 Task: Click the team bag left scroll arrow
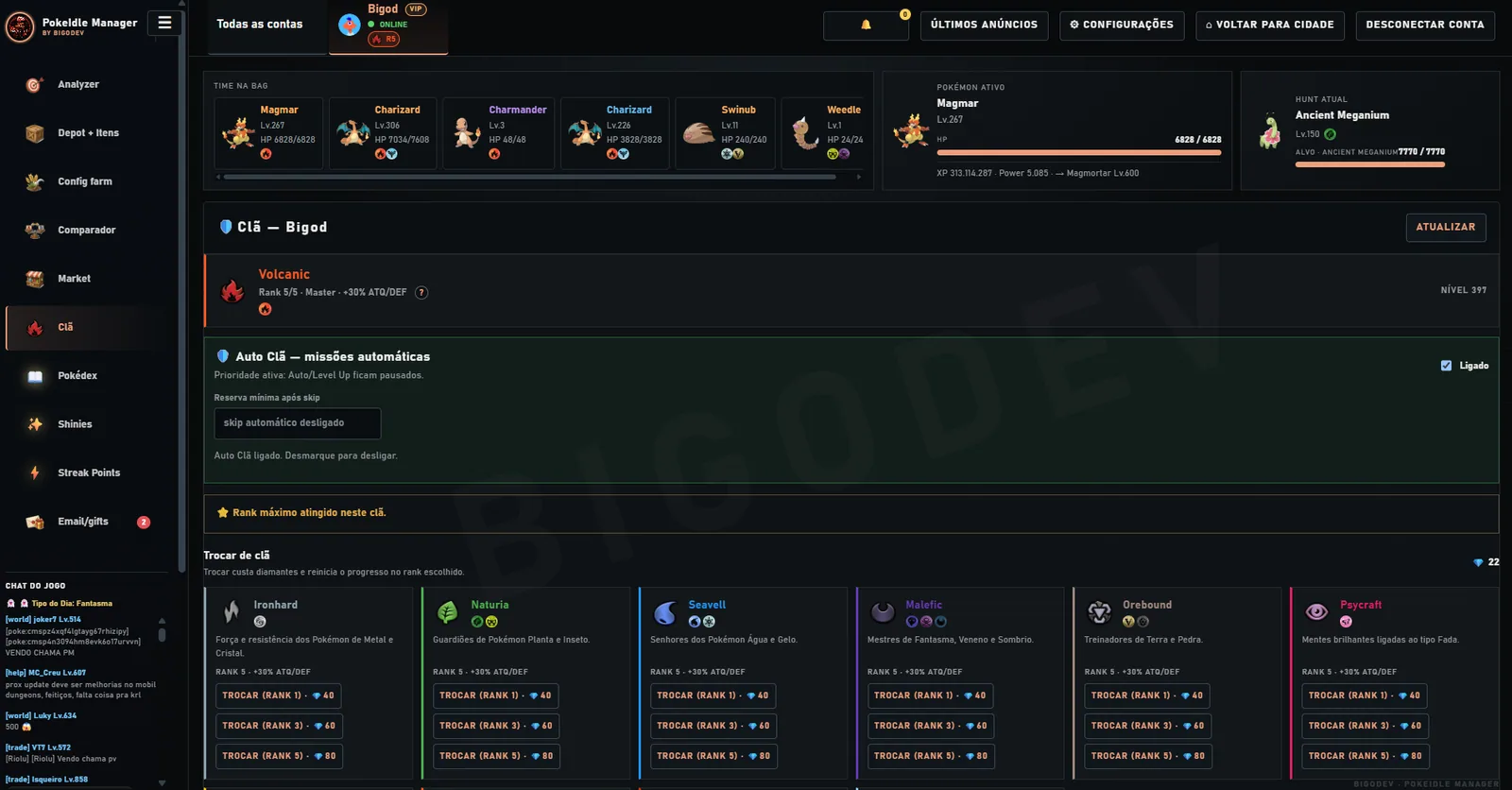(x=218, y=177)
